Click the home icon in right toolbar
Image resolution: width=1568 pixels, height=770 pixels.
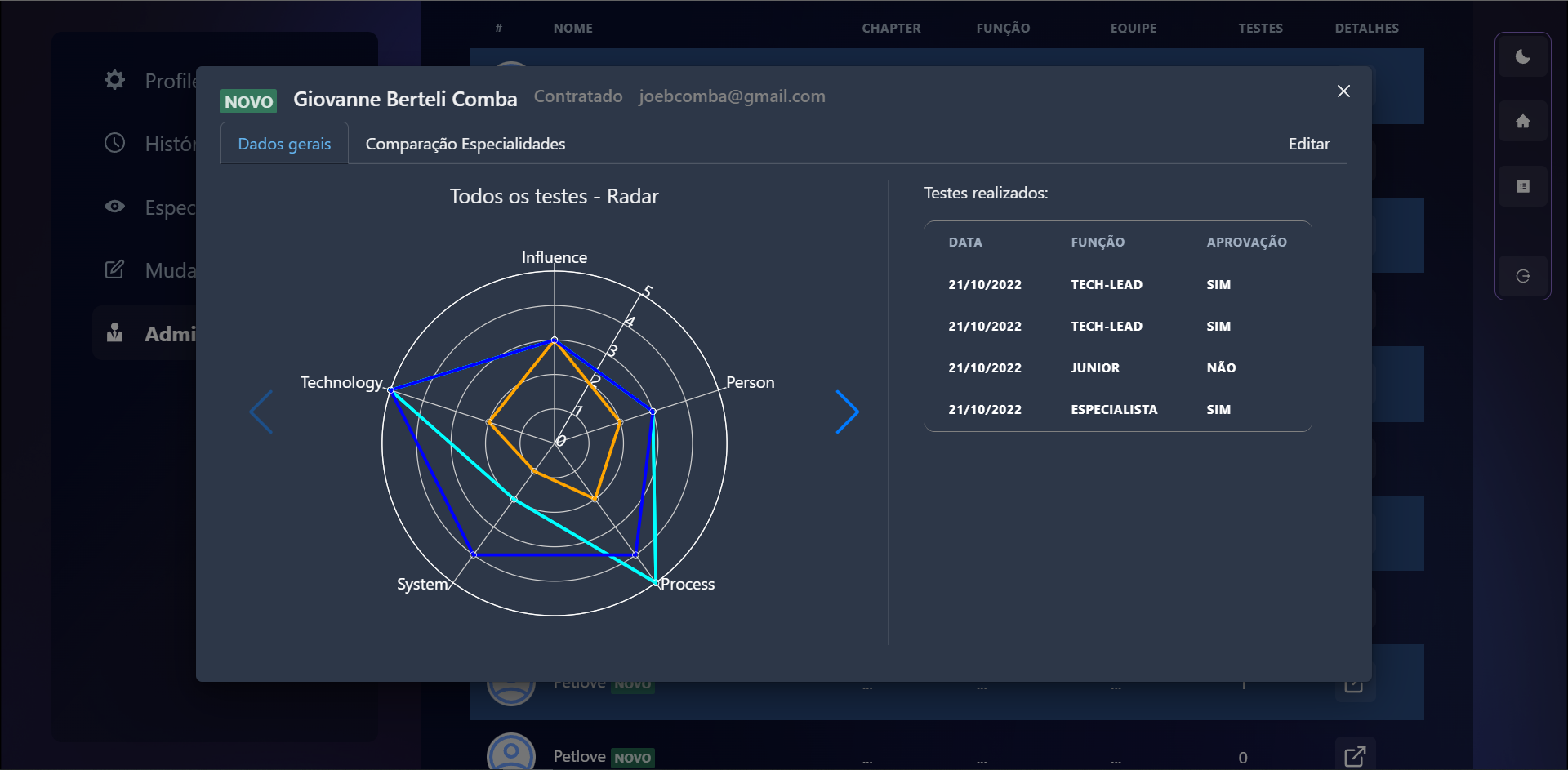coord(1522,122)
